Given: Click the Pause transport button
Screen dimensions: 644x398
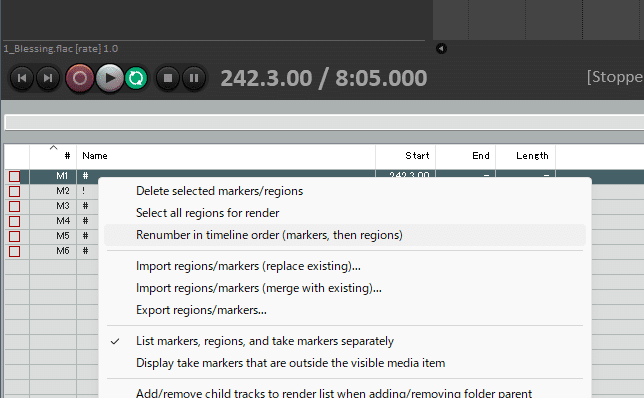Looking at the screenshot, I should click(x=194, y=78).
